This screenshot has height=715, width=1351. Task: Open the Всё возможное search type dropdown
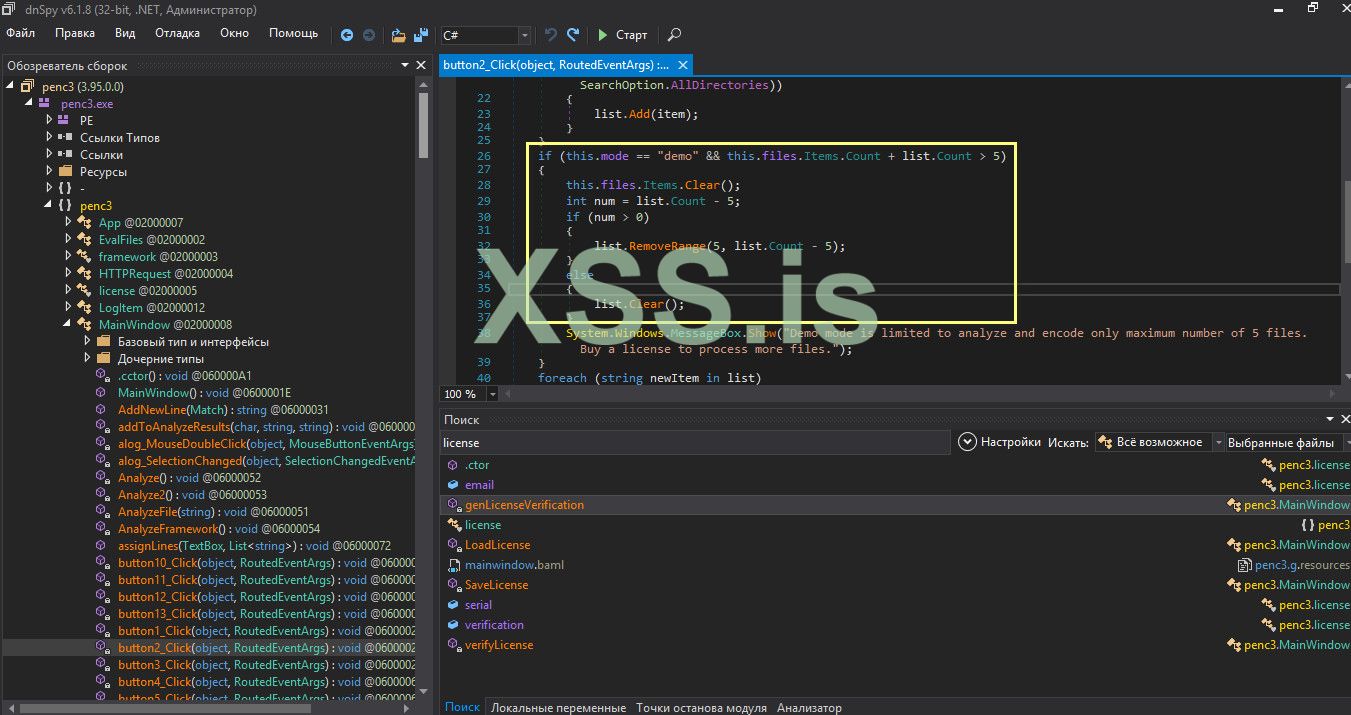click(x=1218, y=442)
